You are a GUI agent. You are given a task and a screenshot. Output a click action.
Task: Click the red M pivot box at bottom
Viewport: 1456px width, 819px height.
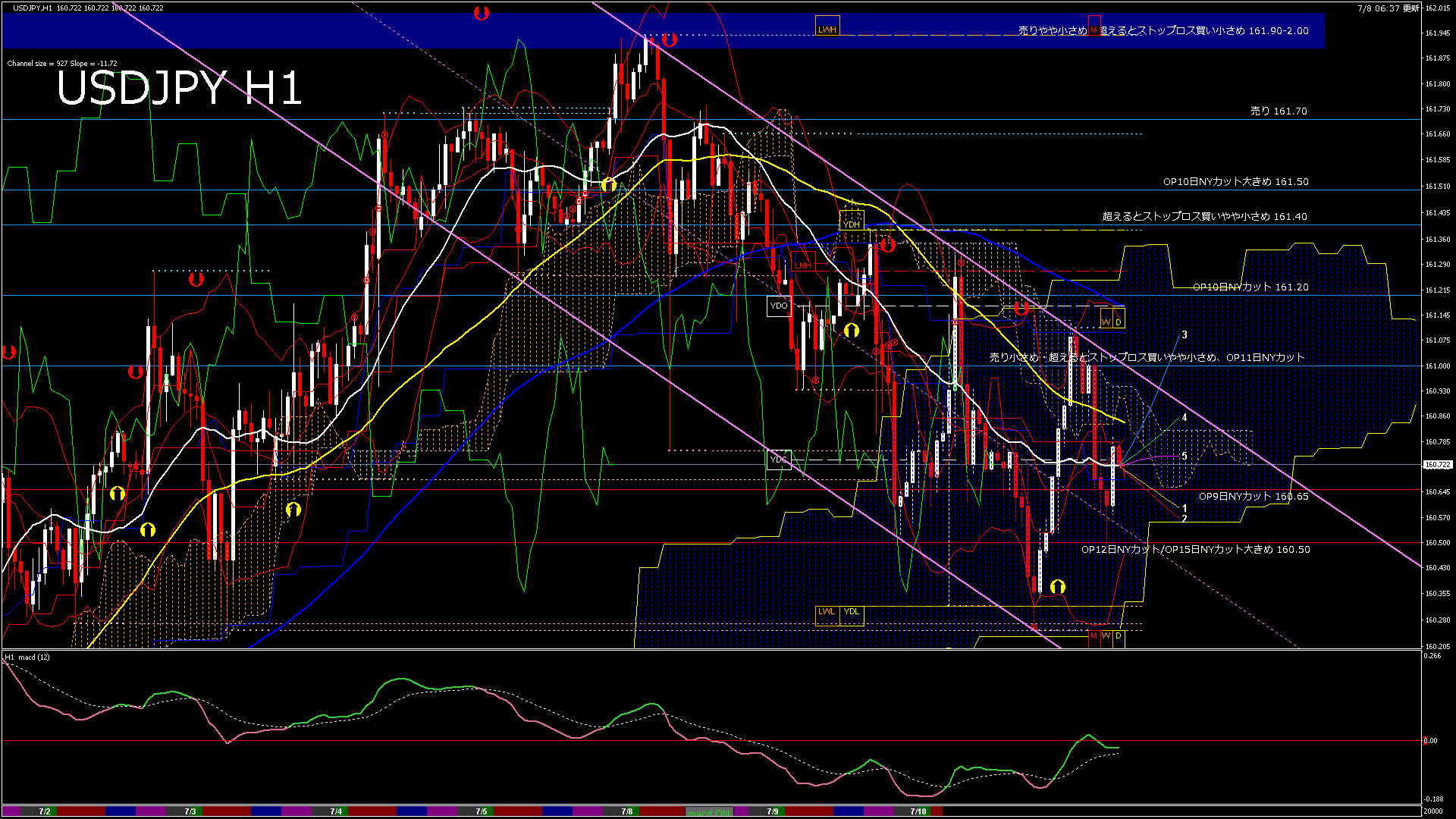[1094, 636]
